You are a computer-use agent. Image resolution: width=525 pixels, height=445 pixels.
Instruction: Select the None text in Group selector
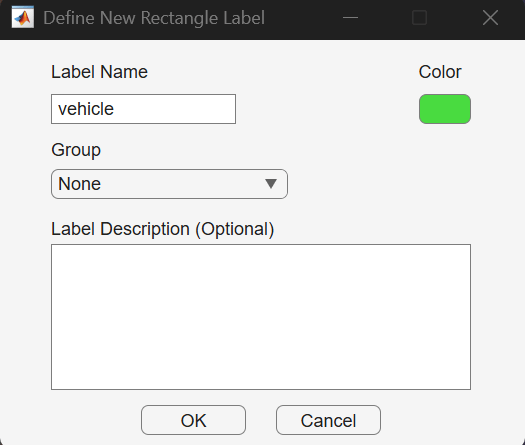click(x=79, y=184)
